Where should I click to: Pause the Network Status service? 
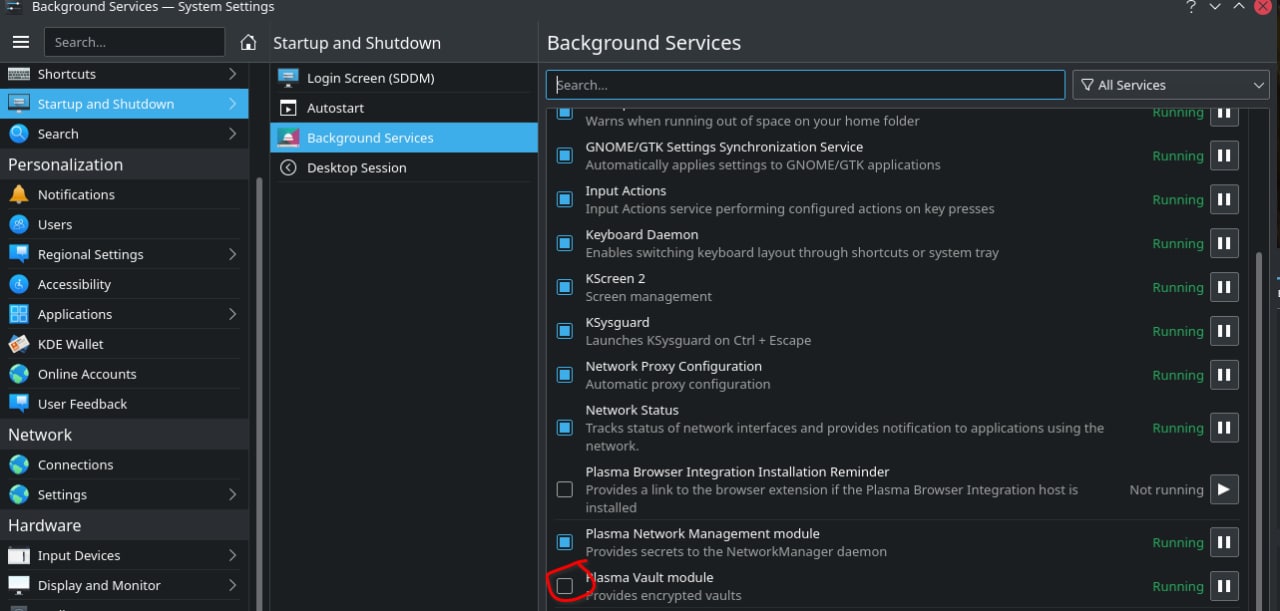1224,428
